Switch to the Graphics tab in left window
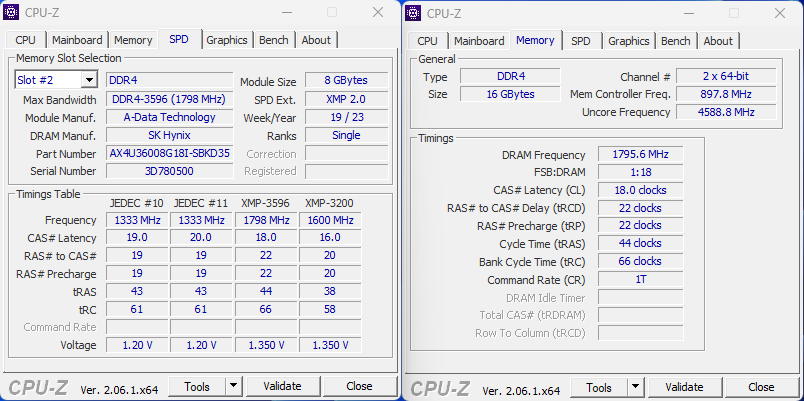The width and height of the screenshot is (804, 401). point(227,40)
